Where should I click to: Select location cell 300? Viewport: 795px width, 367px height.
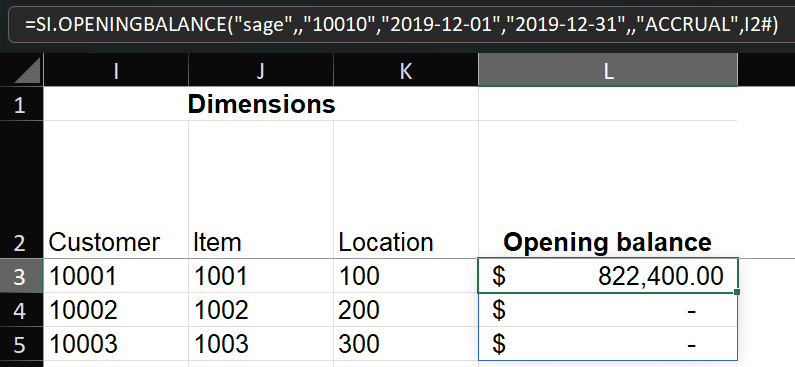[x=406, y=344]
